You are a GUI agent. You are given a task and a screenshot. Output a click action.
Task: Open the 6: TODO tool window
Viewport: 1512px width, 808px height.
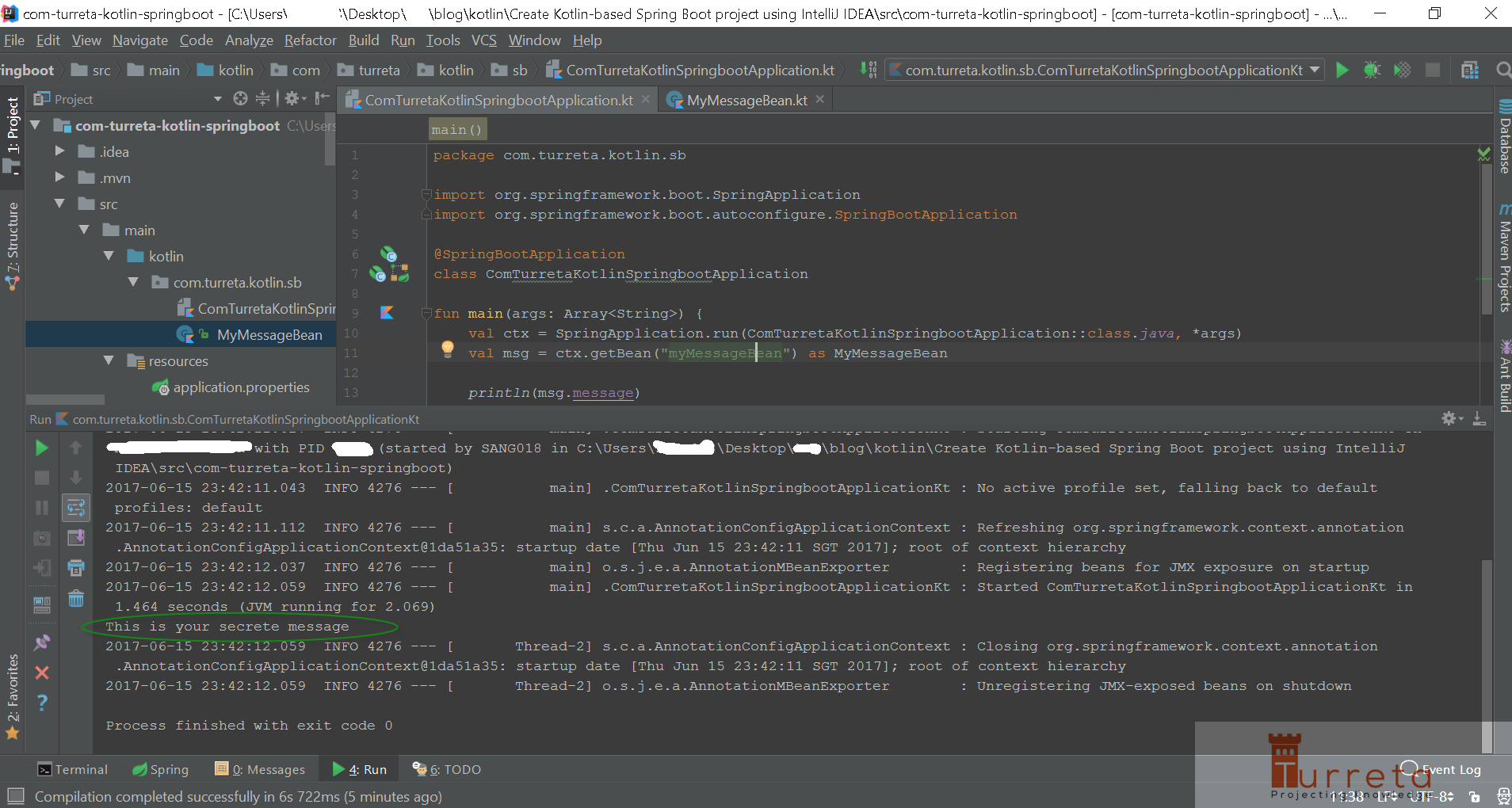coord(446,769)
